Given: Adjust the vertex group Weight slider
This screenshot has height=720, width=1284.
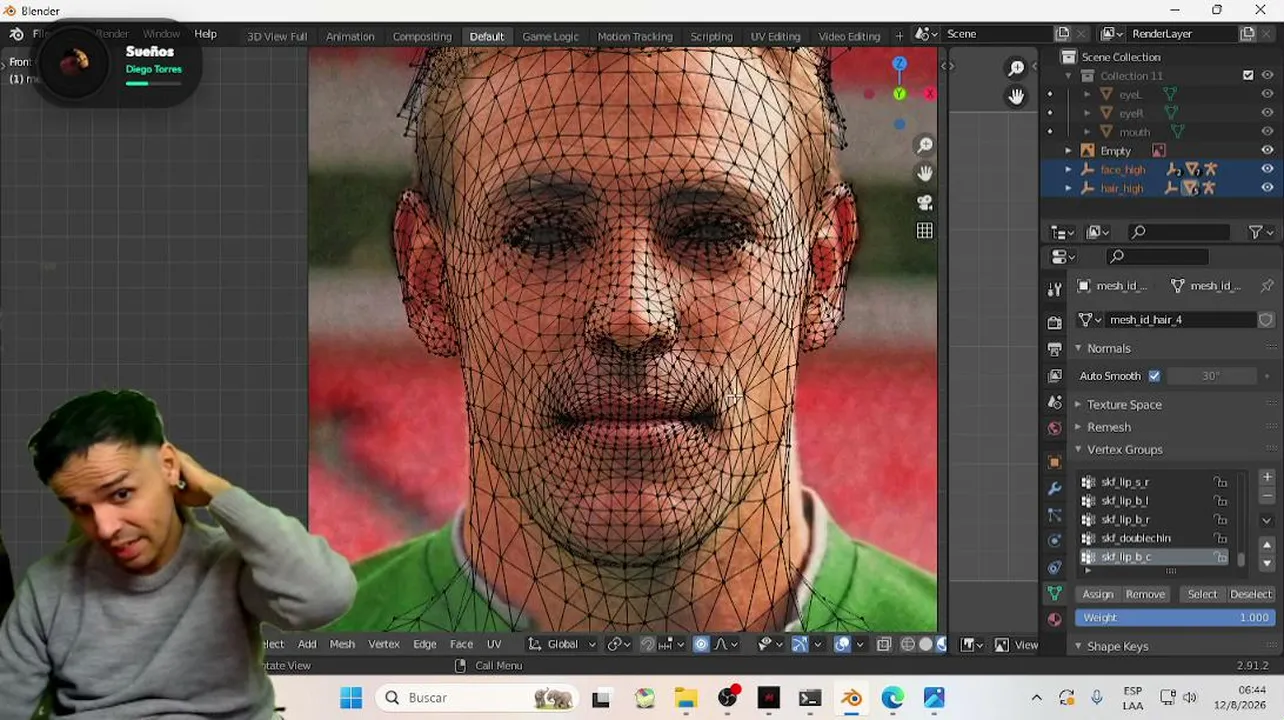Looking at the screenshot, I should coord(1175,618).
